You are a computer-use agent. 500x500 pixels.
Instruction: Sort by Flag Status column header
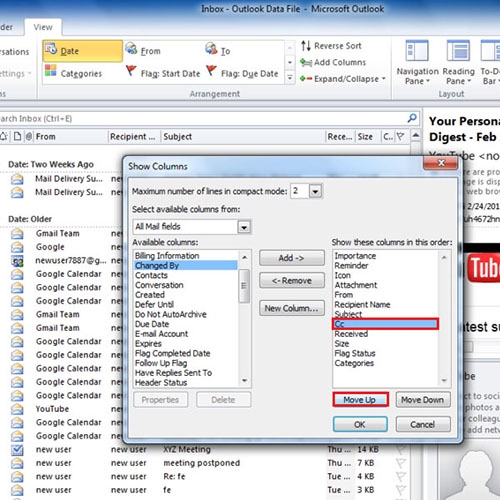401,136
